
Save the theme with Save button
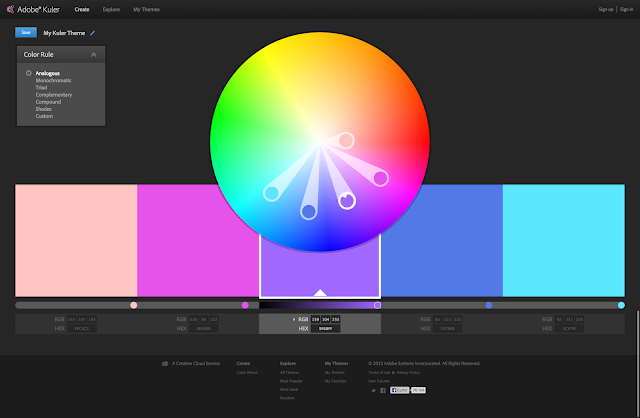click(x=26, y=32)
